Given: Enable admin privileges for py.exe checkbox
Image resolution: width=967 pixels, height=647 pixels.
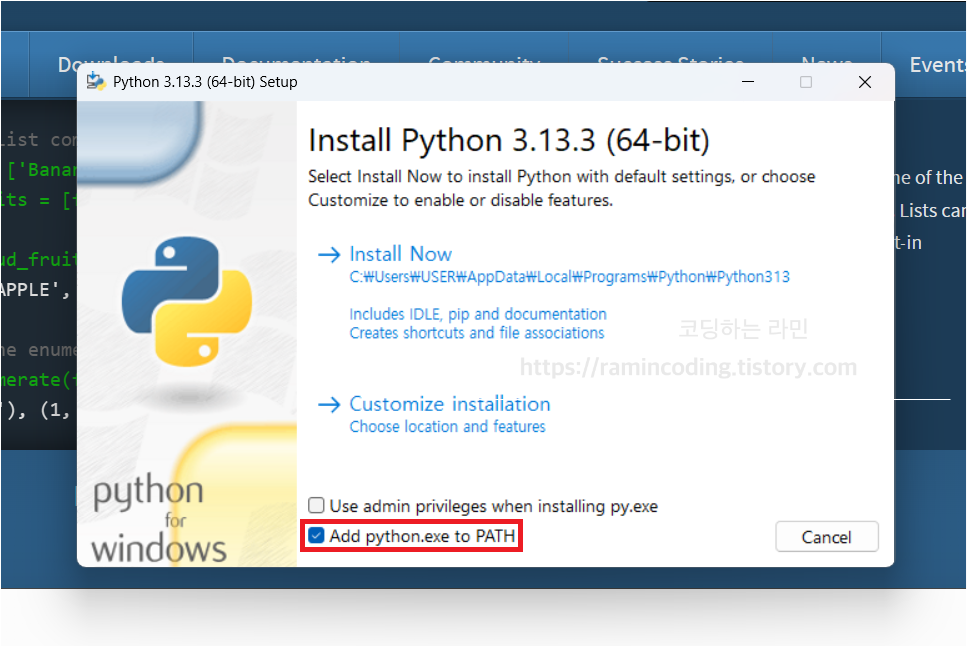Looking at the screenshot, I should (x=316, y=506).
